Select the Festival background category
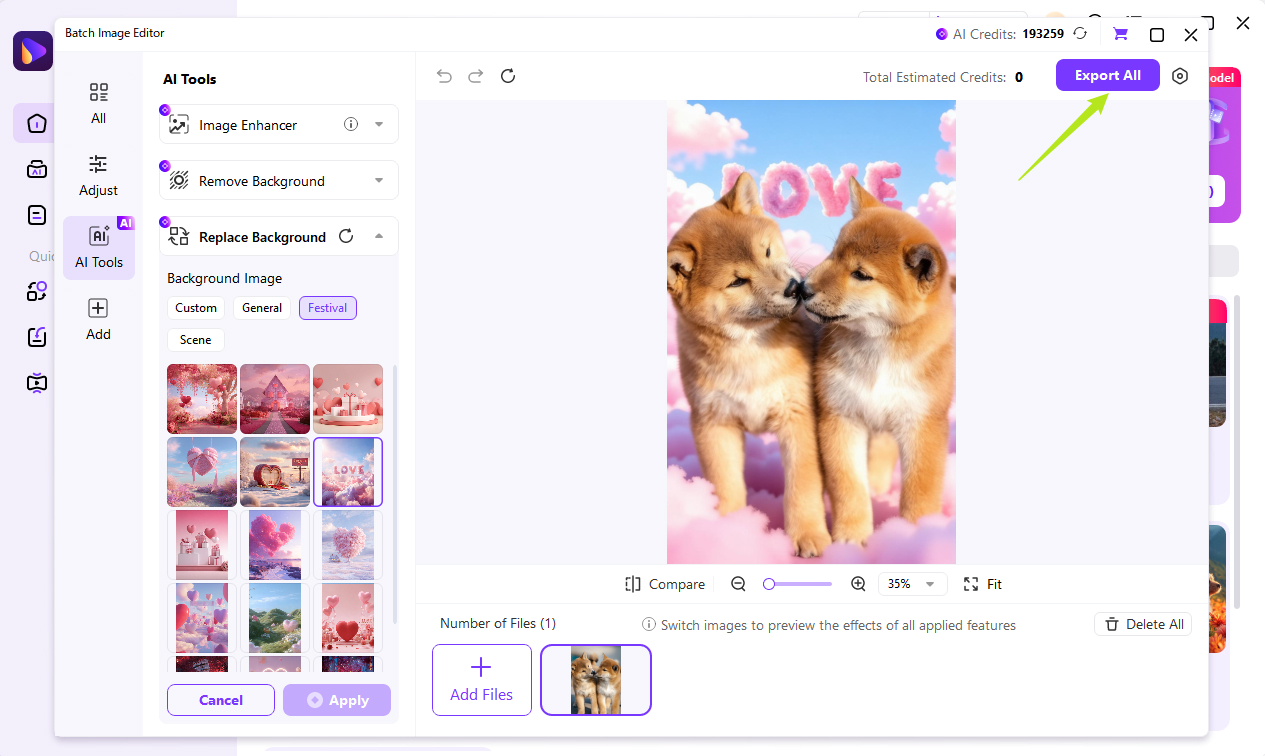The height and width of the screenshot is (756, 1265). pyautogui.click(x=328, y=308)
